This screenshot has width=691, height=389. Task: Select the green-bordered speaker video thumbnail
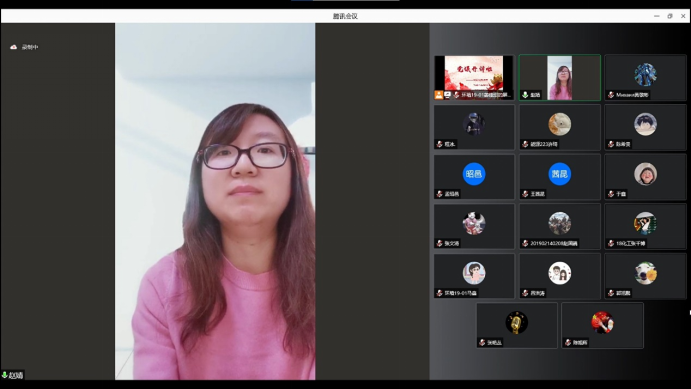point(560,78)
